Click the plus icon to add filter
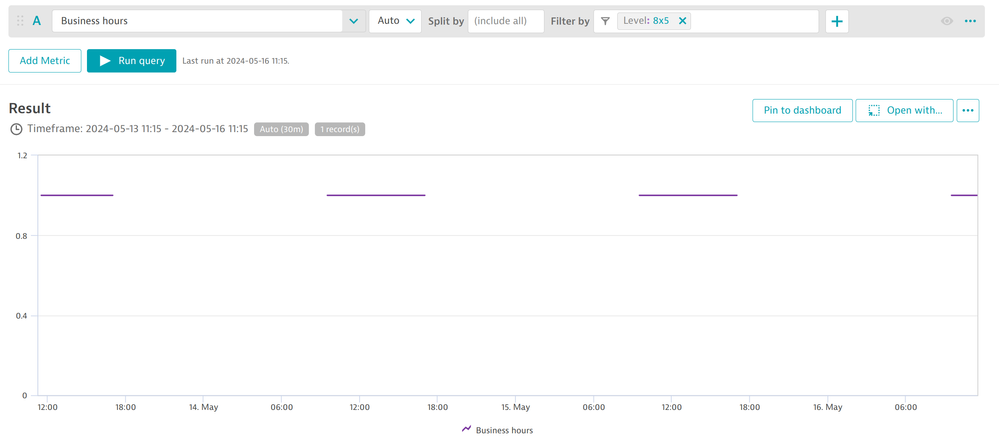This screenshot has width=999, height=447. (837, 21)
